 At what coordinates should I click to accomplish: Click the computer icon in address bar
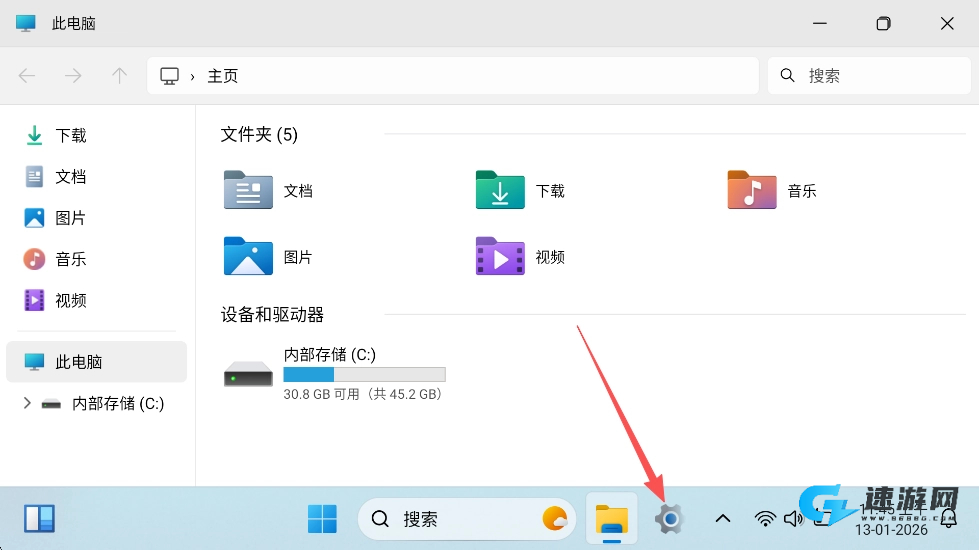[169, 76]
